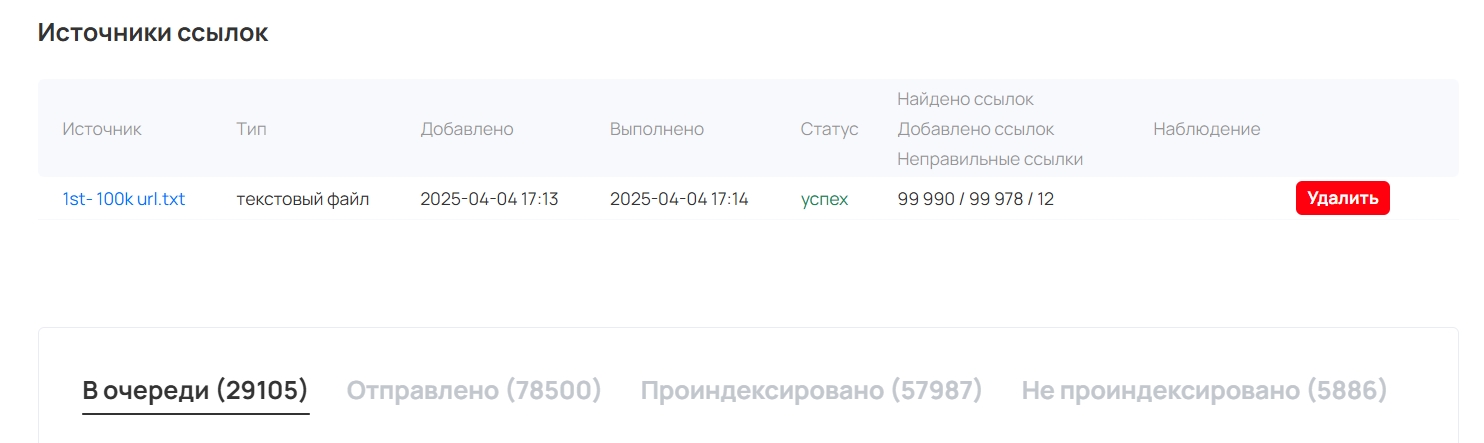1484x443 pixels.
Task: Click the Тип column header
Action: [251, 129]
